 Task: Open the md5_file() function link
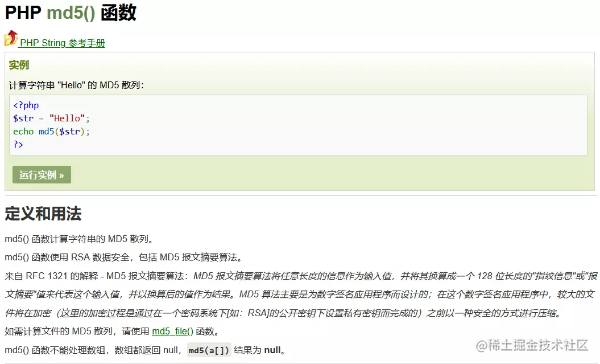[x=173, y=331]
